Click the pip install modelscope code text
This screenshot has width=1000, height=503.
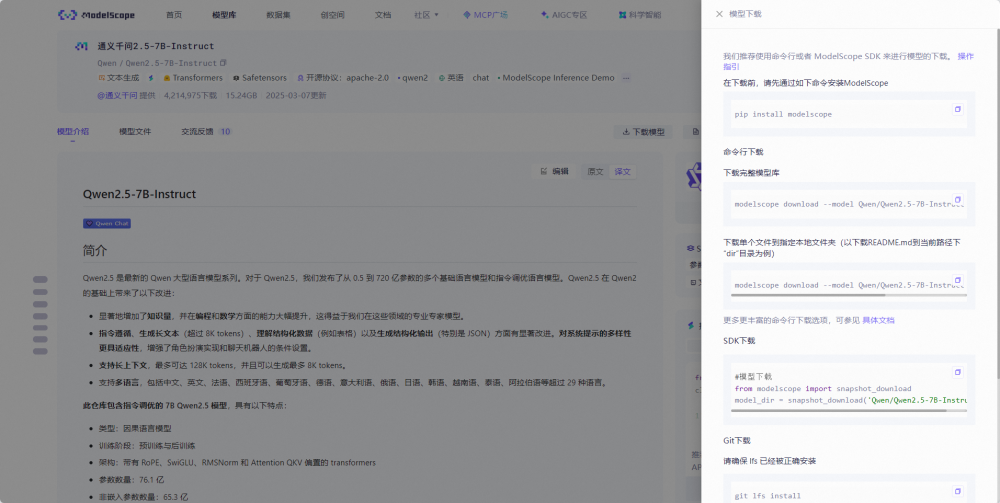tap(783, 114)
